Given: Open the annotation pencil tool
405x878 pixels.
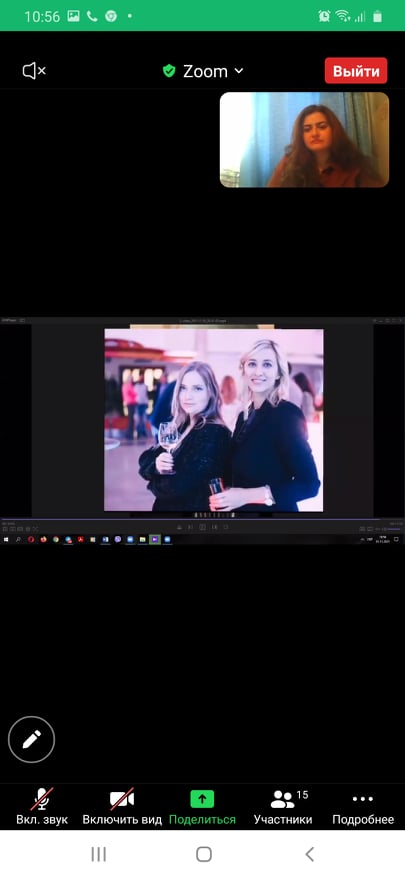Looking at the screenshot, I should coord(31,739).
